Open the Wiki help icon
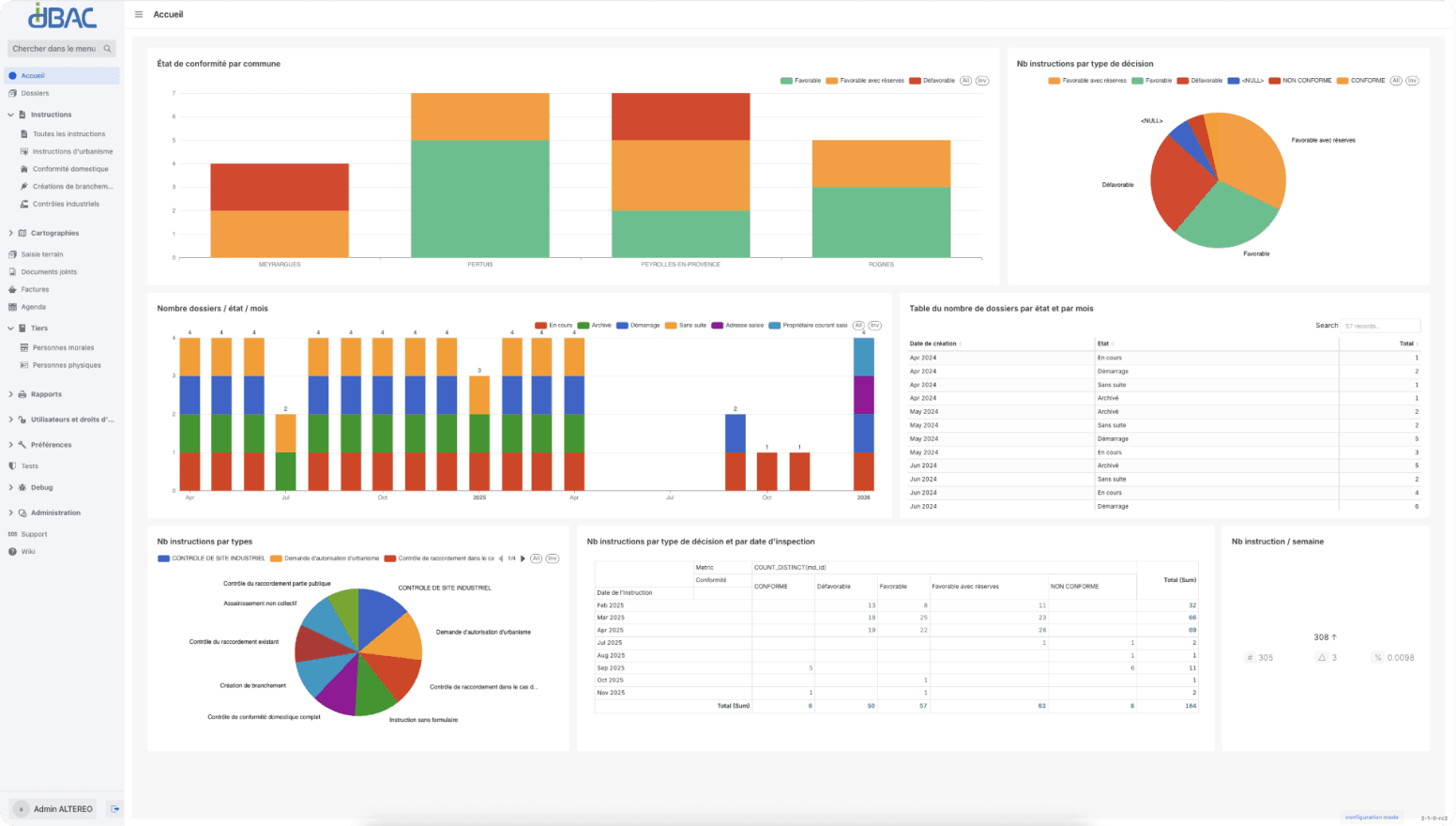Screen dimensions: 1456x826 tap(12, 551)
